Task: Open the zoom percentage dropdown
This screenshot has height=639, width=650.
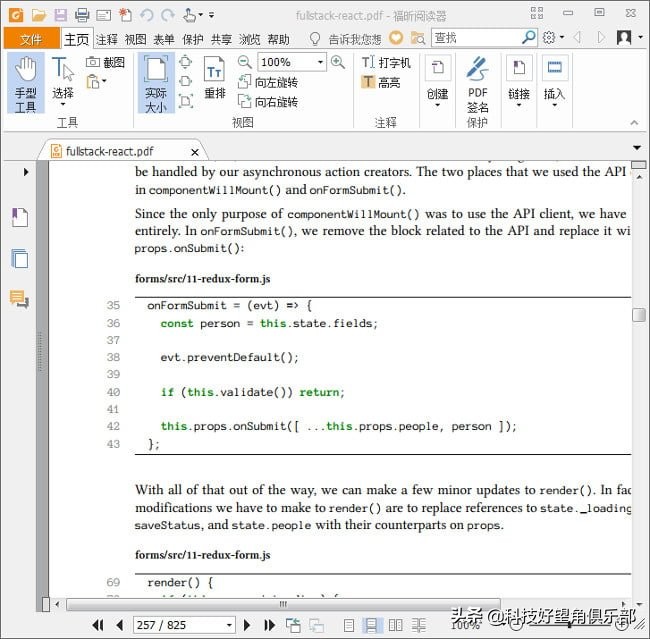Action: (320, 62)
